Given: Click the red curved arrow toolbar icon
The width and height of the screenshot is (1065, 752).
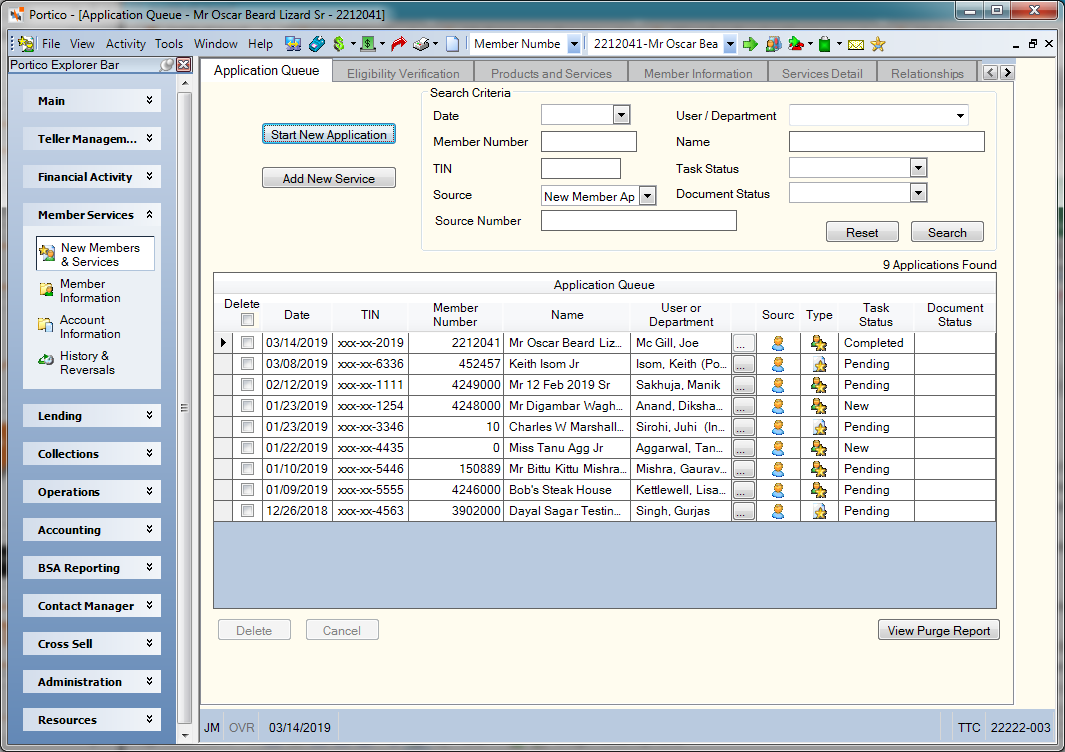Looking at the screenshot, I should 399,44.
